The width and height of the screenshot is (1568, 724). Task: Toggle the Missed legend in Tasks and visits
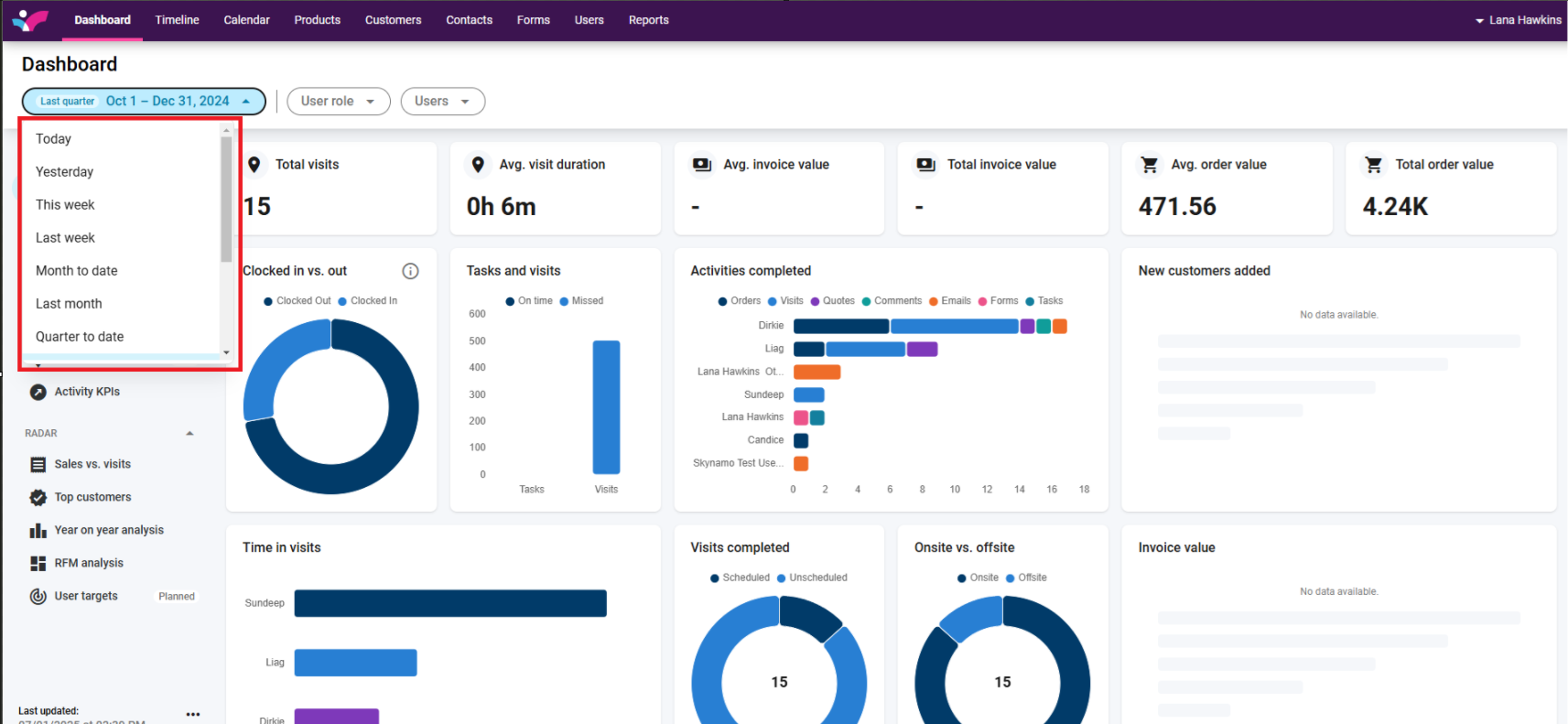581,301
